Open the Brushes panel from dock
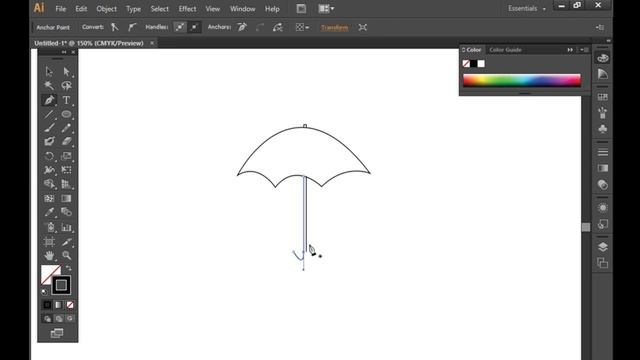640x360 pixels. coord(602,113)
